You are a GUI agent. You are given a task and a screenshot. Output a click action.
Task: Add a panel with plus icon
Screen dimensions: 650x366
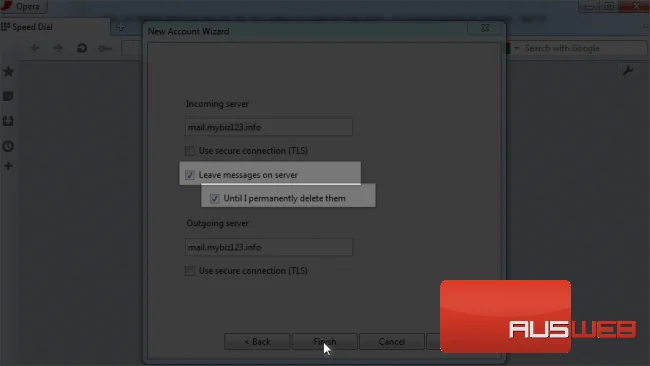tap(8, 166)
